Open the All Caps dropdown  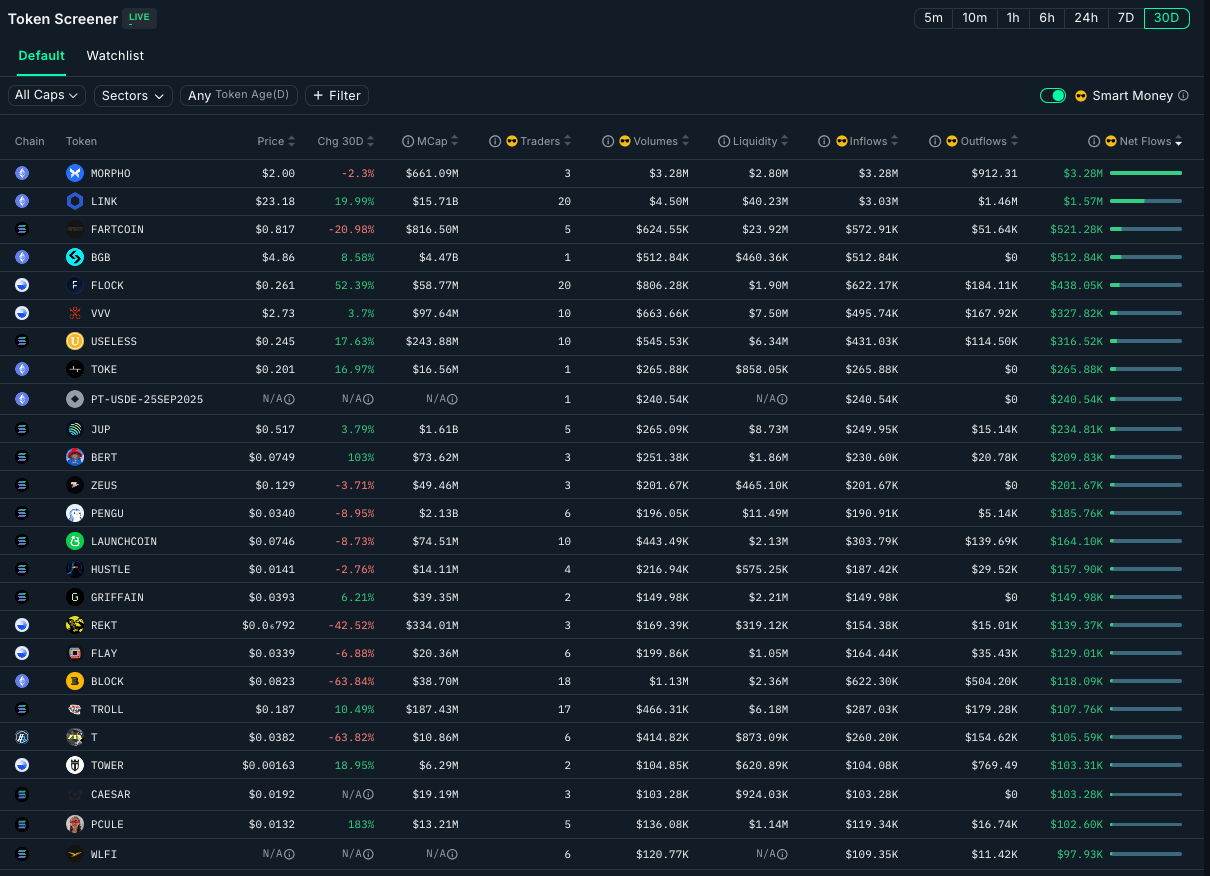[47, 95]
